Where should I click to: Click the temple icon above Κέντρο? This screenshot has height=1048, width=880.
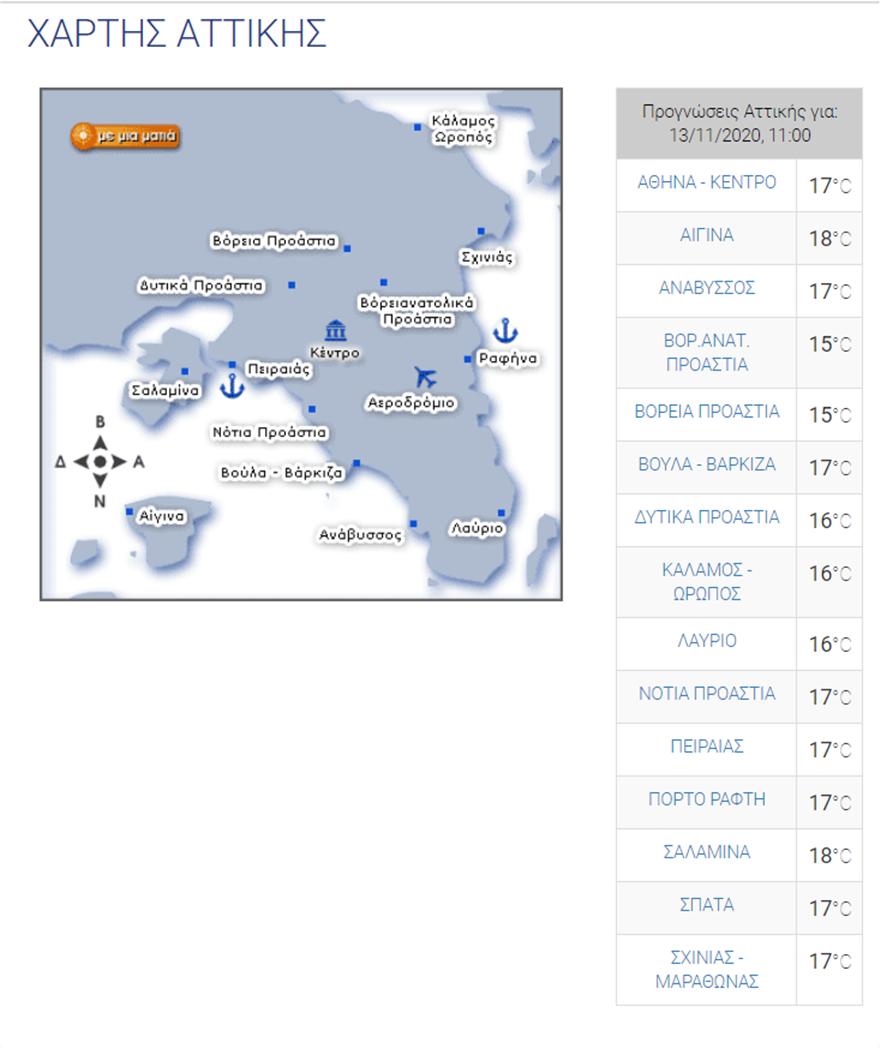335,331
